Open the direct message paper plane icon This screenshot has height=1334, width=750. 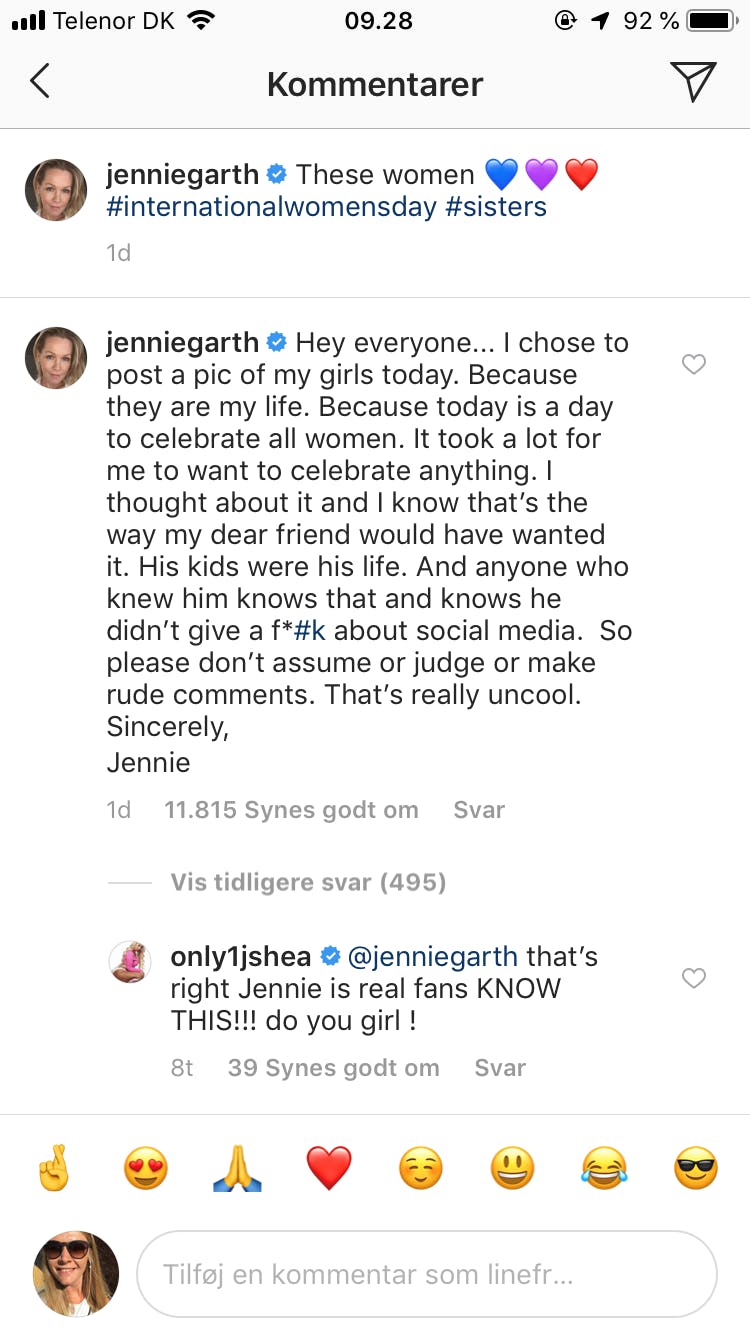click(693, 82)
